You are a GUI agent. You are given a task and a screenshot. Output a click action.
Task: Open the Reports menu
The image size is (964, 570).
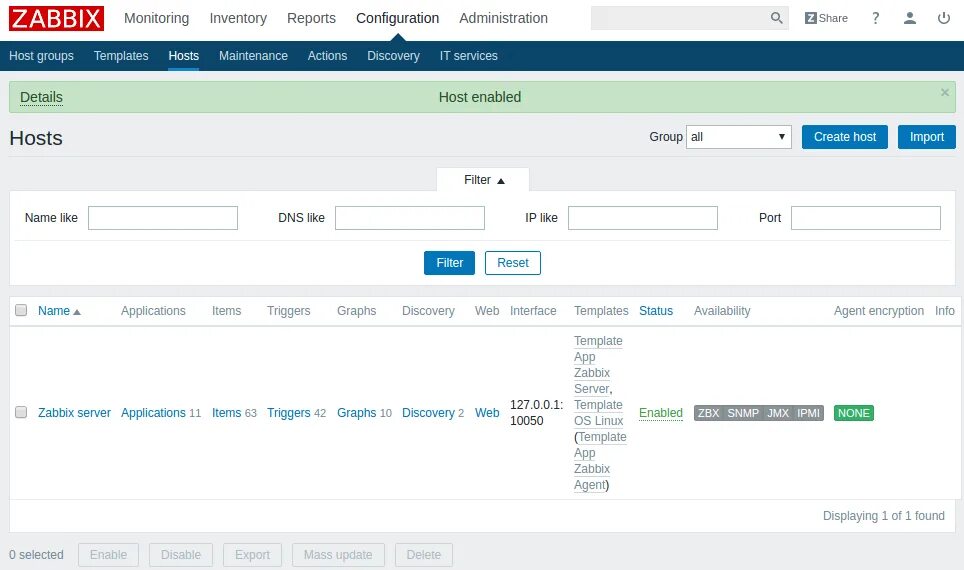click(x=311, y=18)
